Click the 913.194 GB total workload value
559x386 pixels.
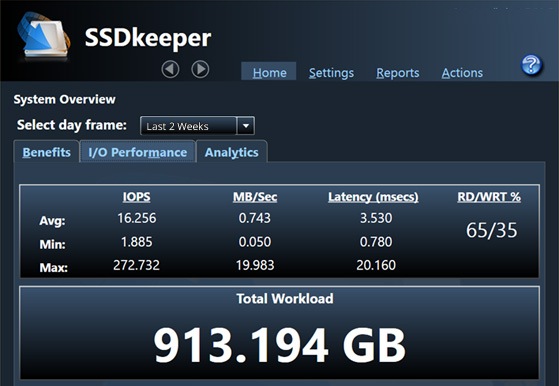click(x=280, y=345)
